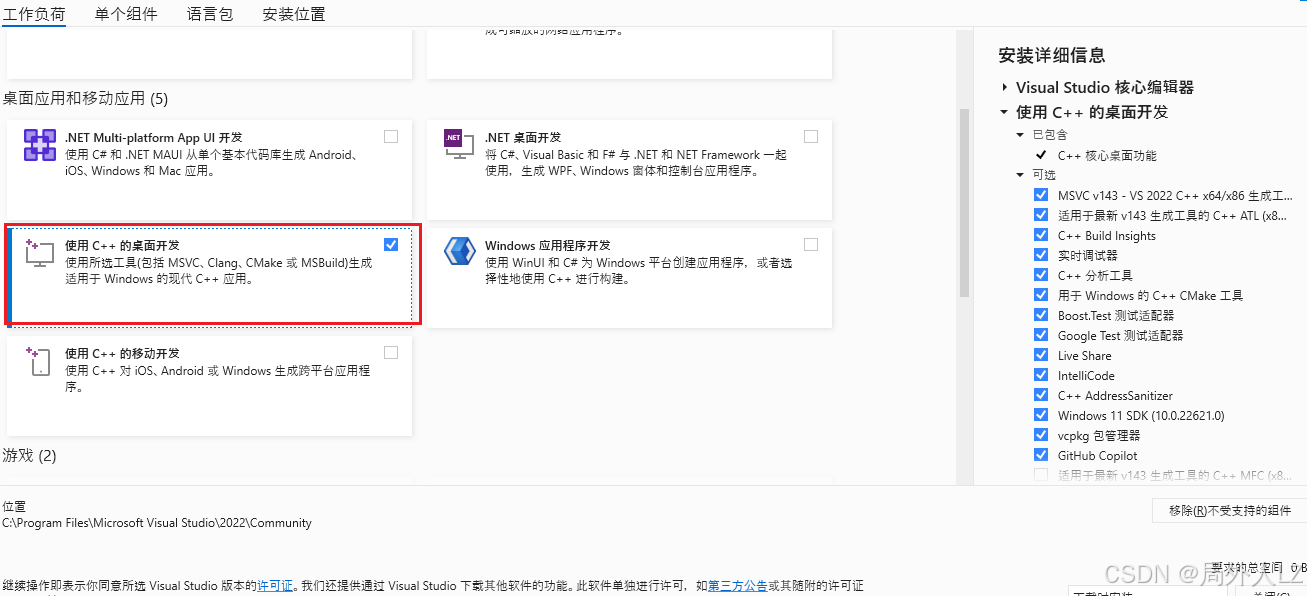Viewport: 1307px width, 596px height.
Task: Uncheck the C++ AddressSanitizer checkbox
Action: click(1042, 395)
